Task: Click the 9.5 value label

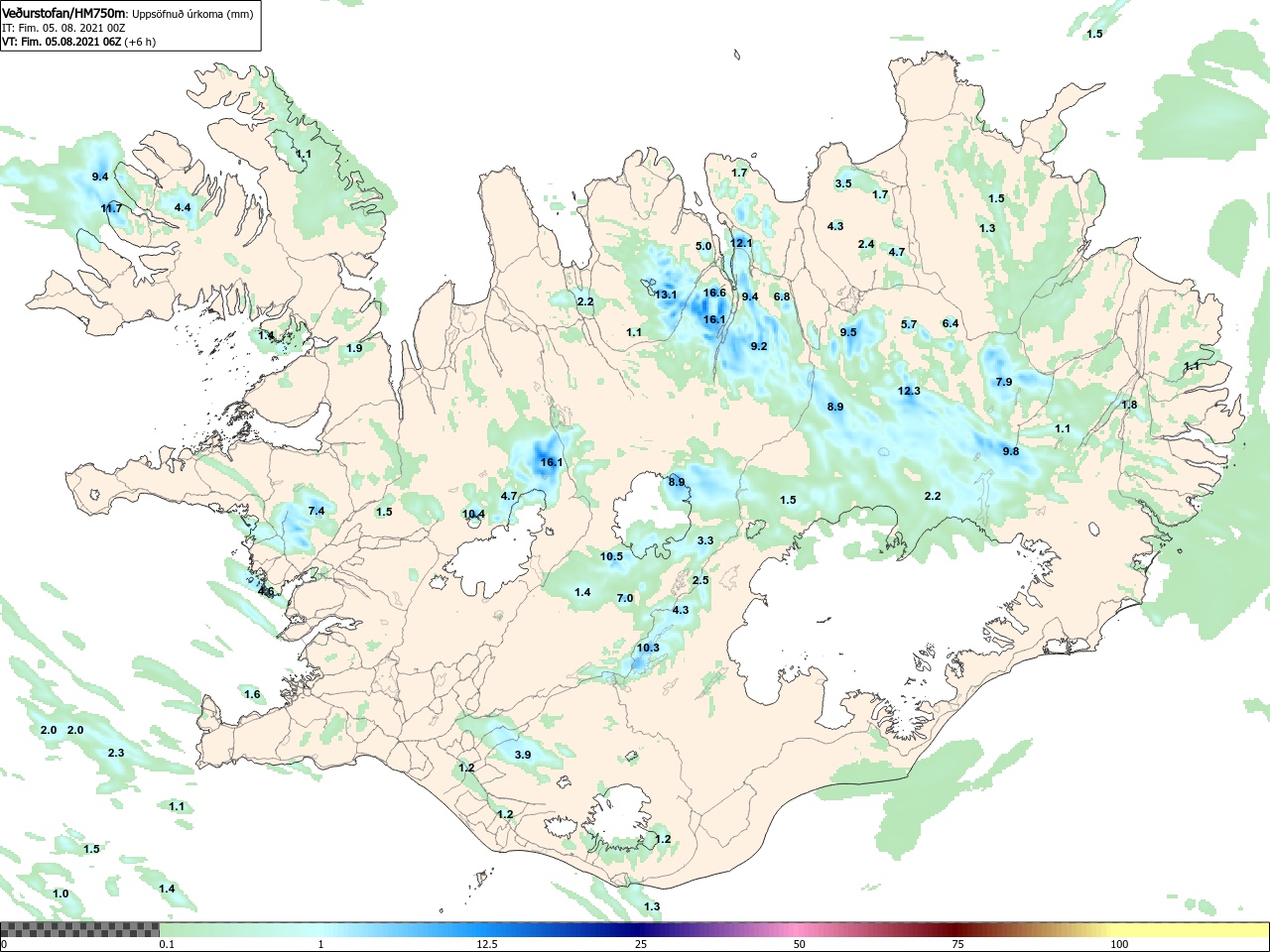Action: pyautogui.click(x=848, y=332)
